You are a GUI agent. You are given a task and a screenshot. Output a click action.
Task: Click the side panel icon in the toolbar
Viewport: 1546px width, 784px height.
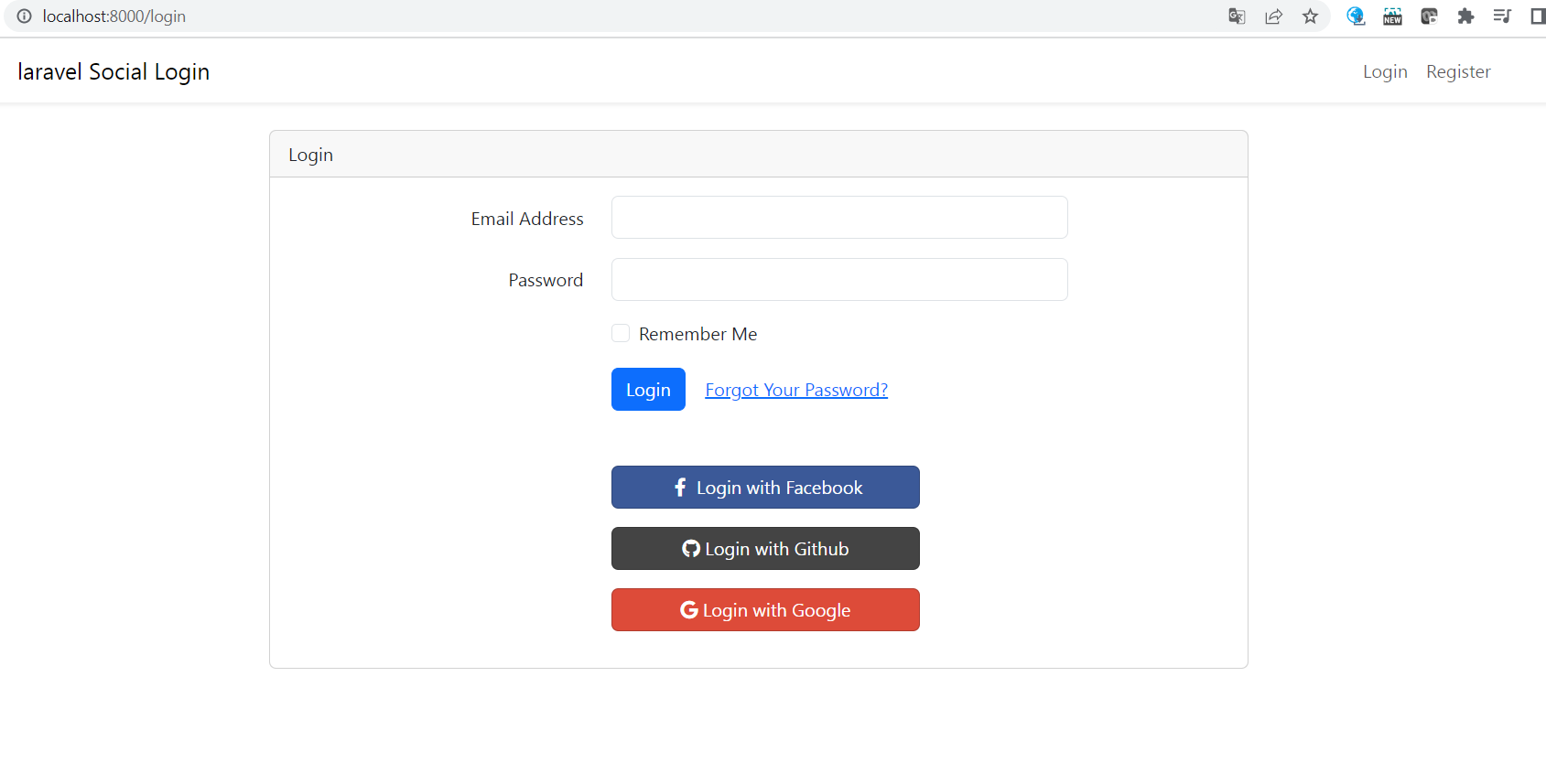pyautogui.click(x=1537, y=16)
